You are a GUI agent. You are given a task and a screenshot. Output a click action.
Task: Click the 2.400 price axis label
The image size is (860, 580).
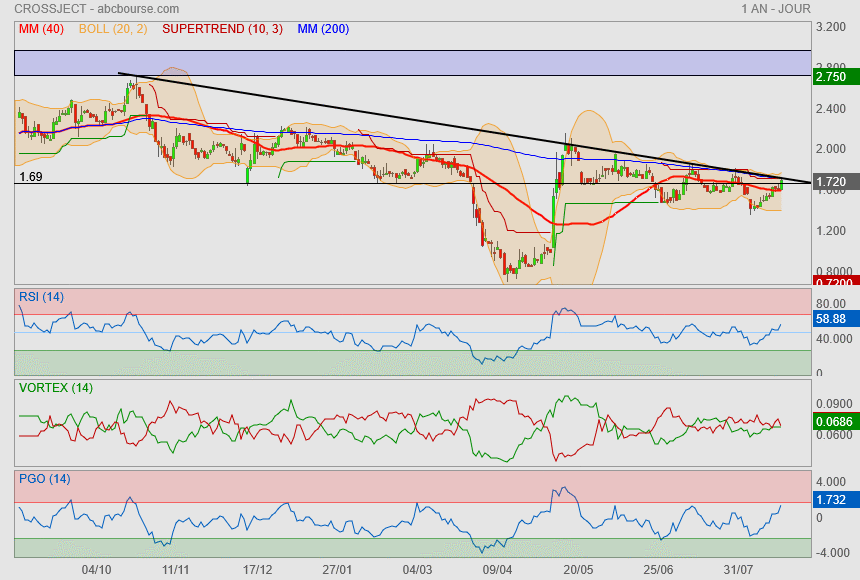(x=831, y=109)
